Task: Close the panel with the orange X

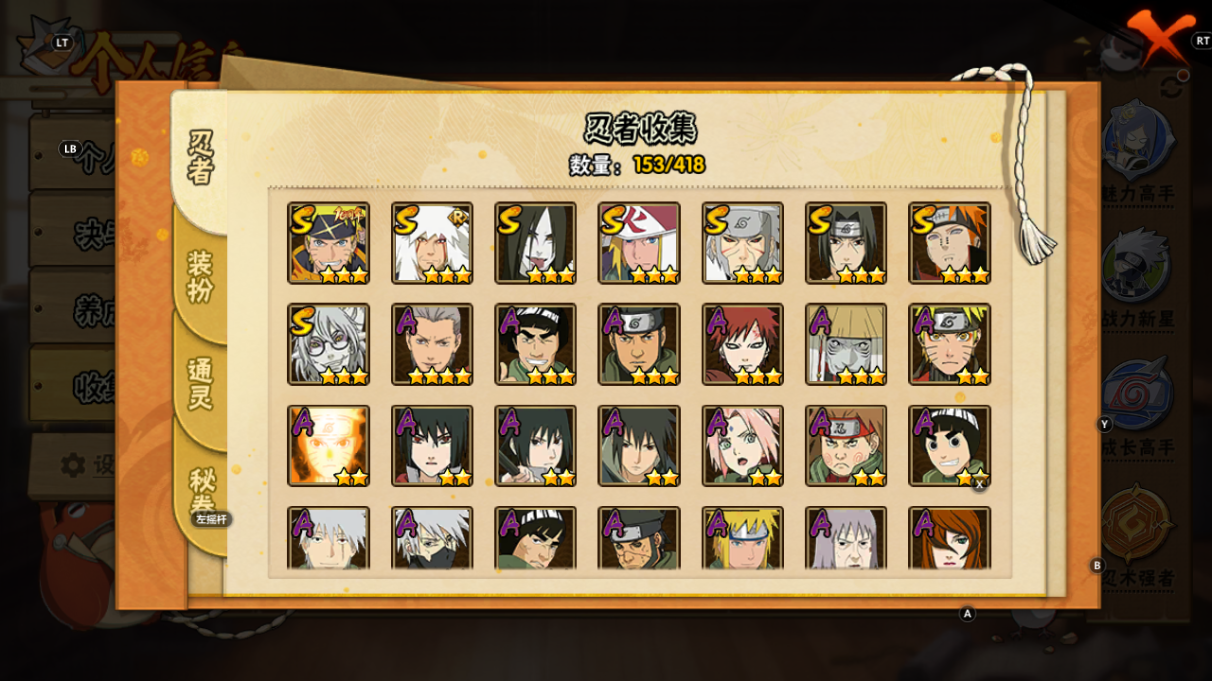Action: click(1161, 37)
